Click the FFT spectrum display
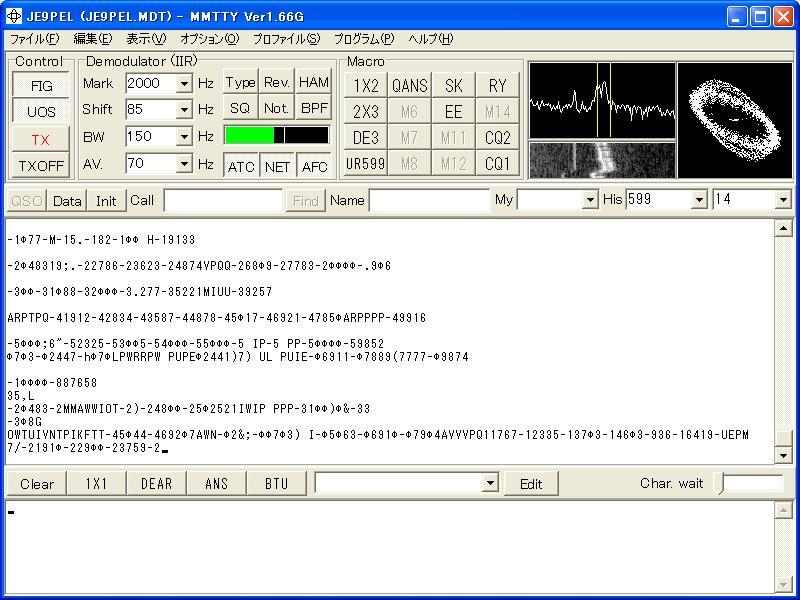 coord(602,100)
